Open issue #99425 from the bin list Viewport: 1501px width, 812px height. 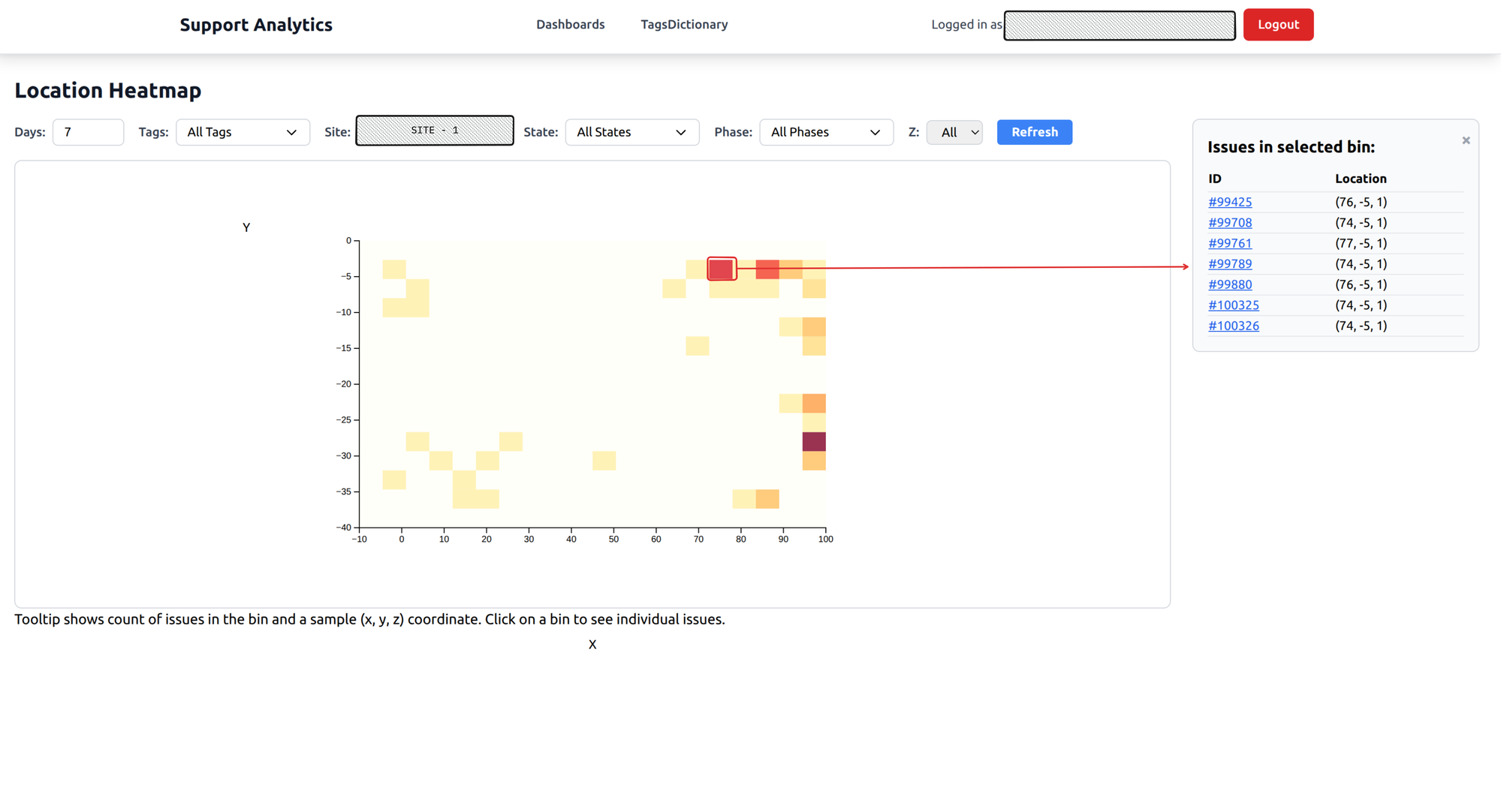[1229, 202]
